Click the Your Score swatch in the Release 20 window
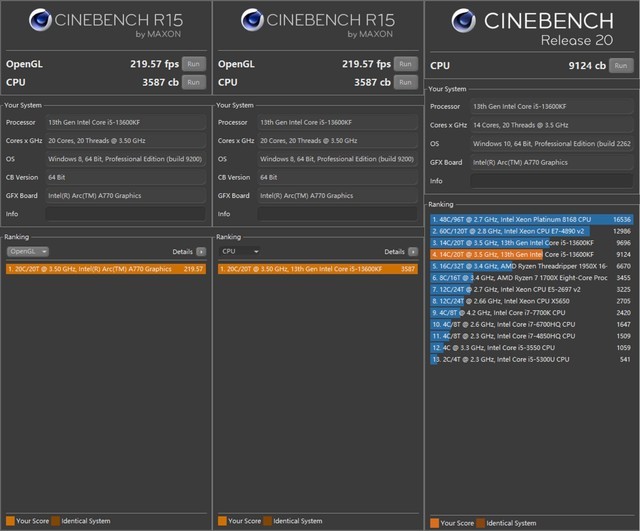Image resolution: width=640 pixels, height=531 pixels. tap(435, 523)
